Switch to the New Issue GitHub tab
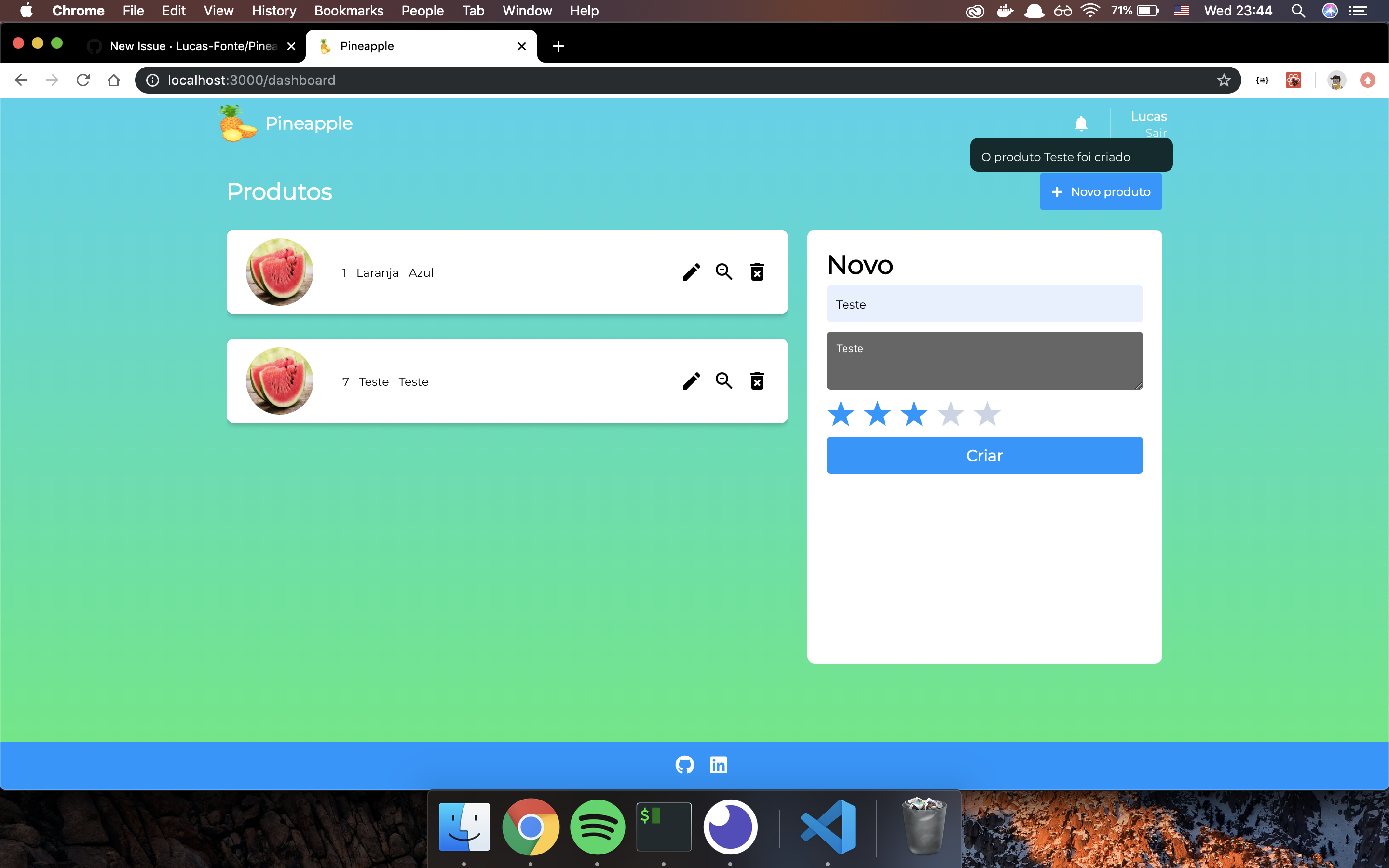1389x868 pixels. tap(193, 46)
